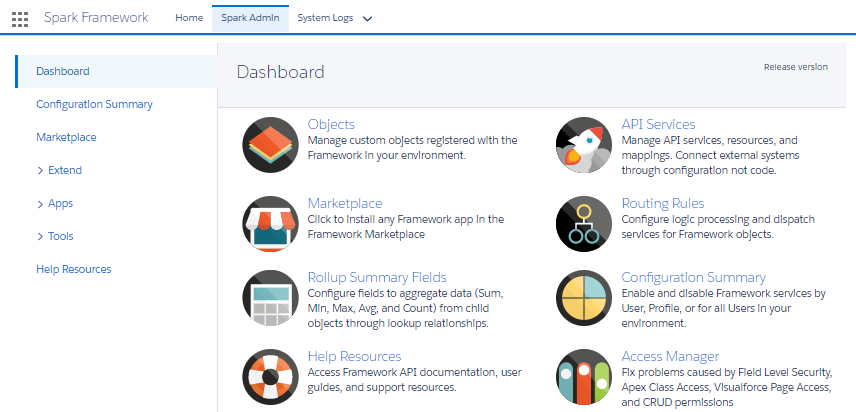Click the Tools sidebar label
The image size is (856, 412).
(61, 236)
